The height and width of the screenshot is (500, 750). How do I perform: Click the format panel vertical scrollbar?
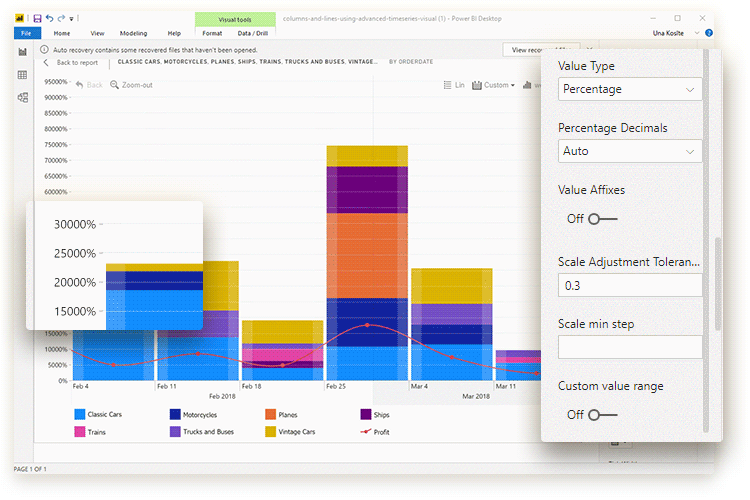(717, 283)
